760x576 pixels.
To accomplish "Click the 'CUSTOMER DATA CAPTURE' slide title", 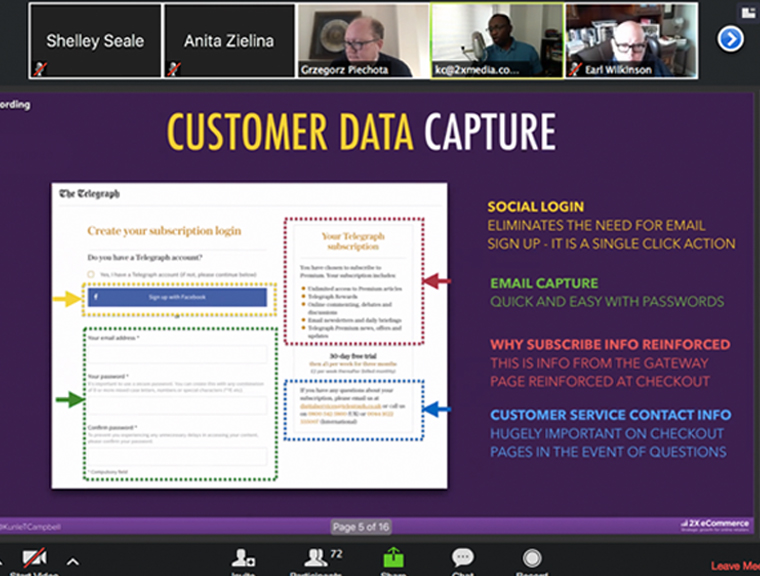I will click(x=362, y=132).
